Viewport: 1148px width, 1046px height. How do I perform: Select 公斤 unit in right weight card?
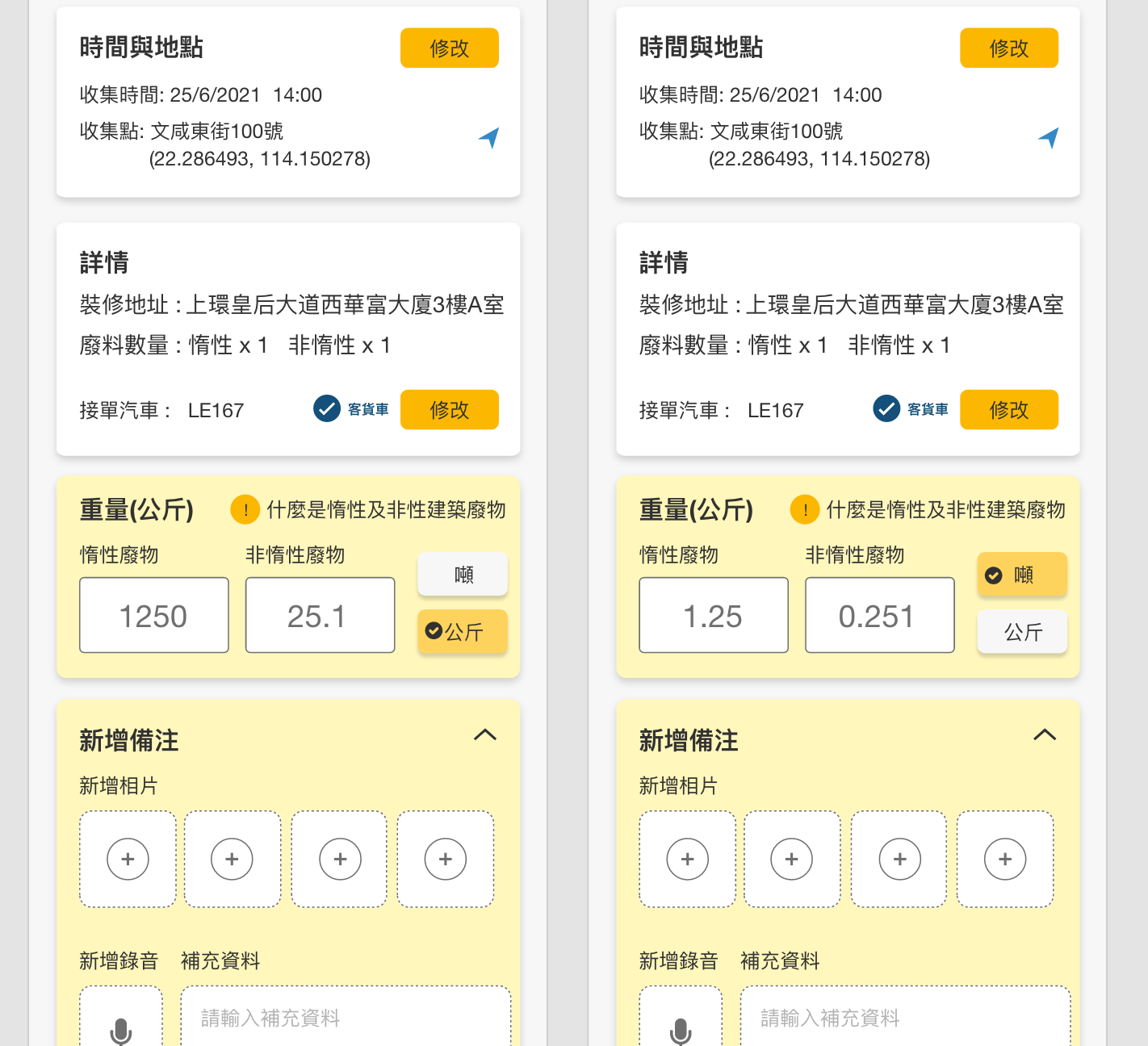[x=1022, y=632]
